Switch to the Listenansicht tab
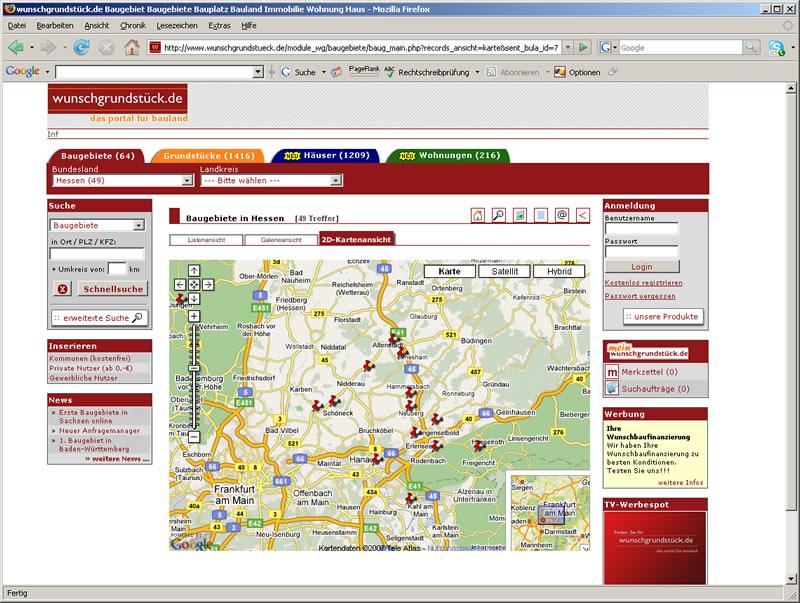 tap(206, 240)
